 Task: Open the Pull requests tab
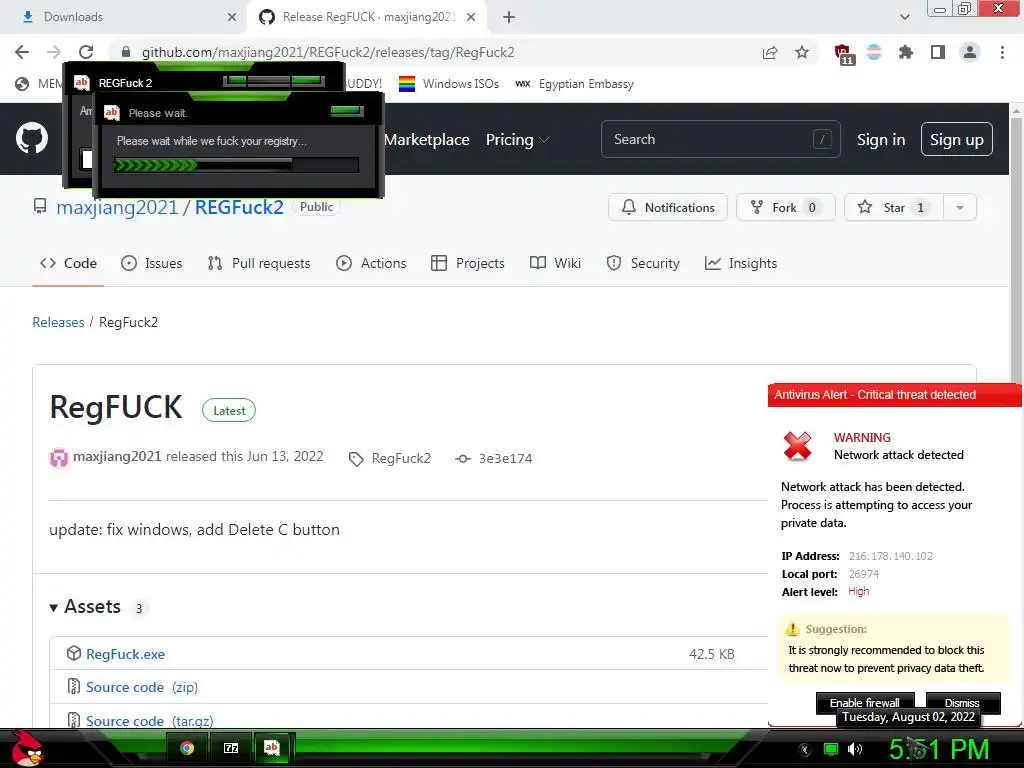click(259, 264)
